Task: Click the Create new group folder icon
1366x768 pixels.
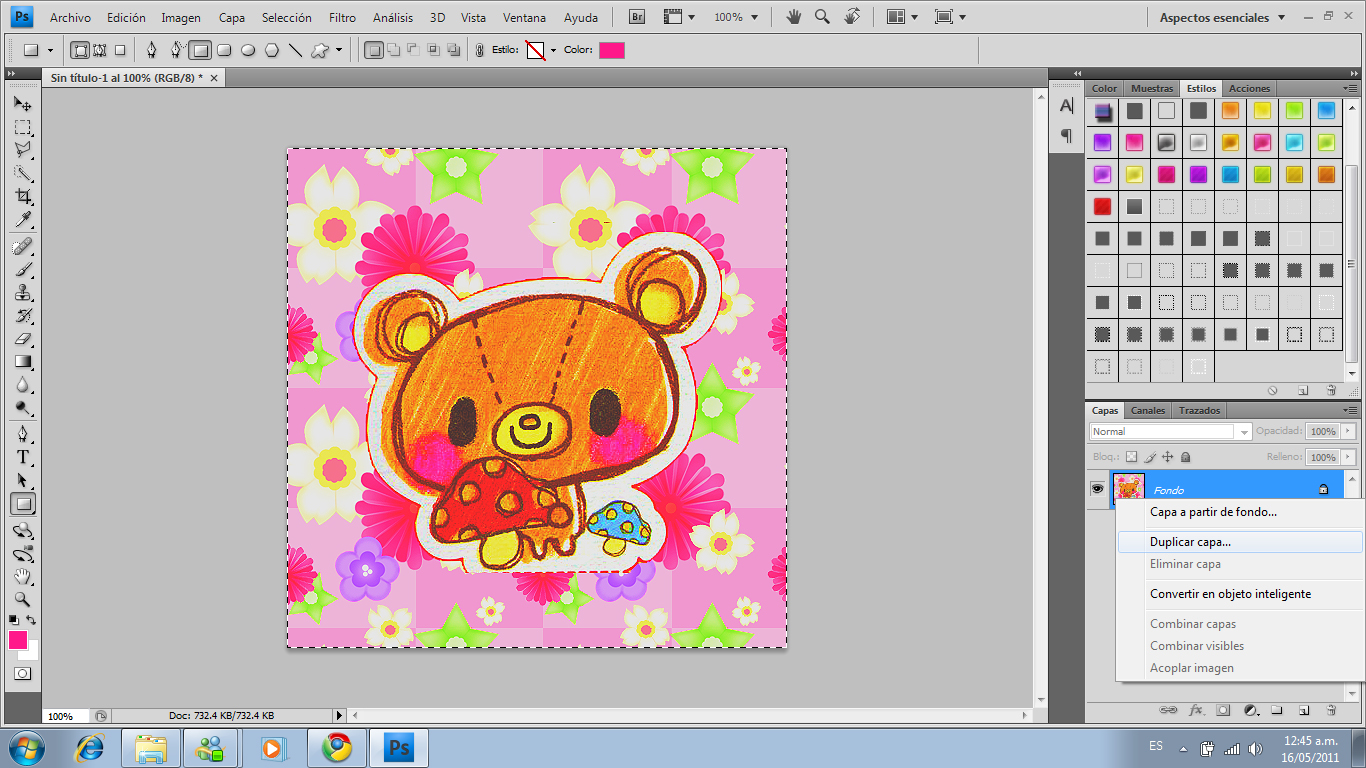Action: point(1277,710)
